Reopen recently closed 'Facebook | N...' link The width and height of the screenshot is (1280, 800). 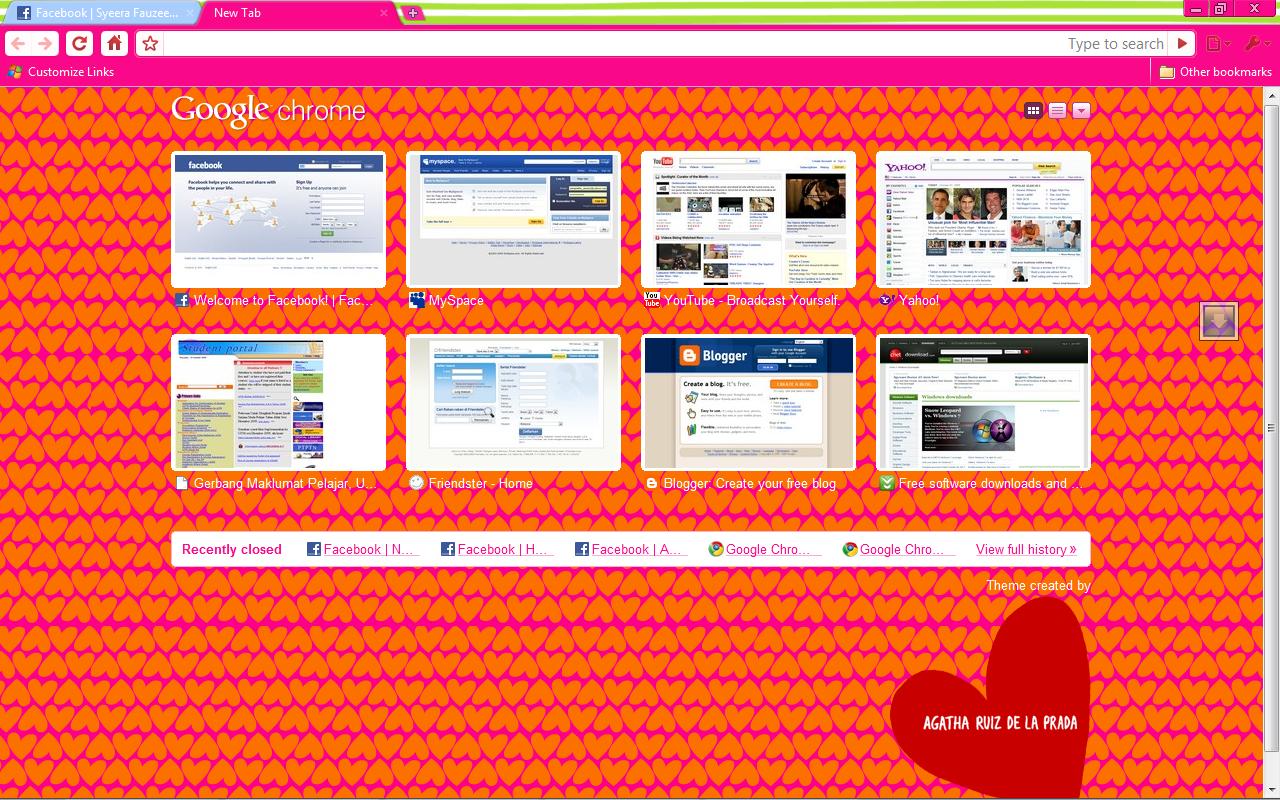pos(361,549)
